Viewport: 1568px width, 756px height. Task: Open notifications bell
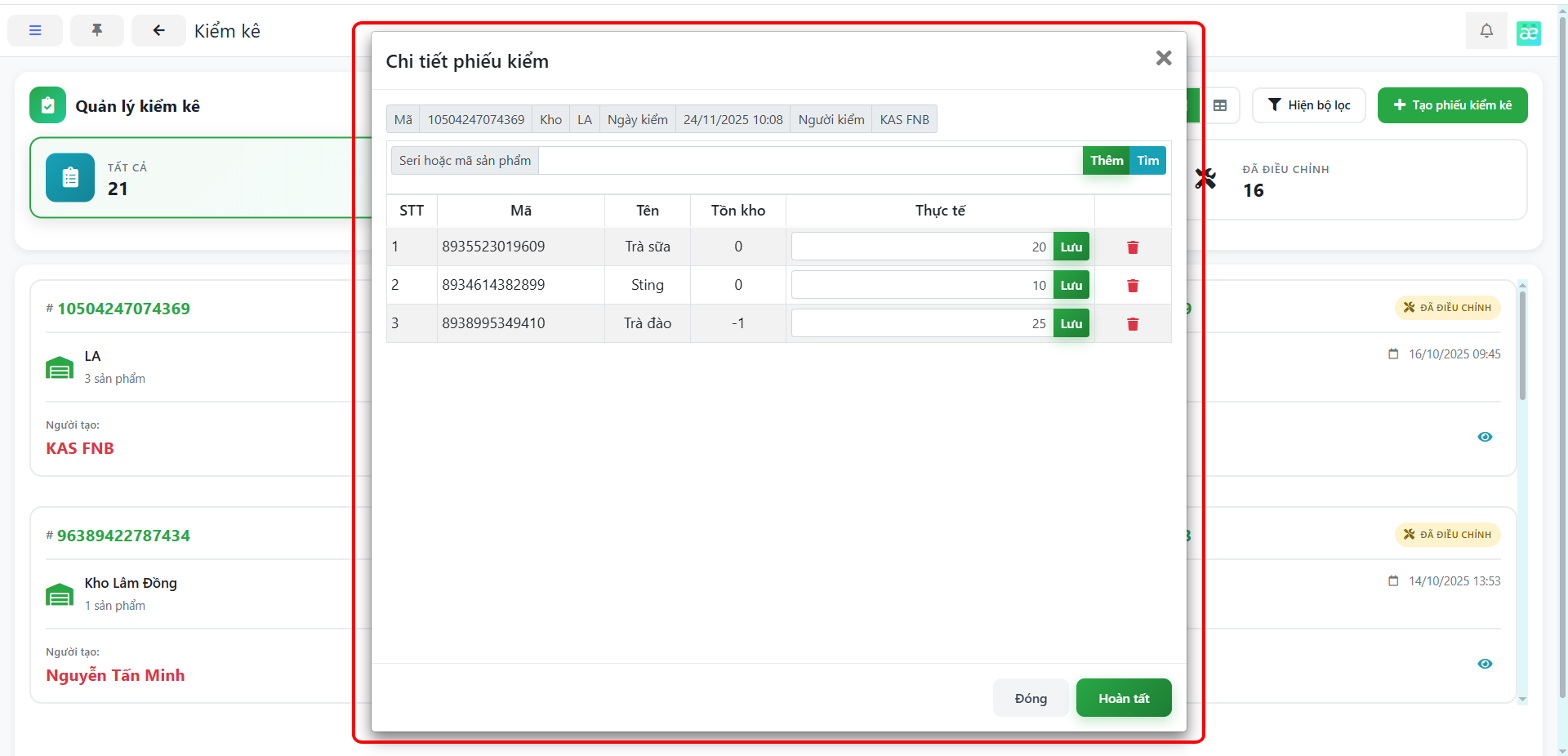1486,31
